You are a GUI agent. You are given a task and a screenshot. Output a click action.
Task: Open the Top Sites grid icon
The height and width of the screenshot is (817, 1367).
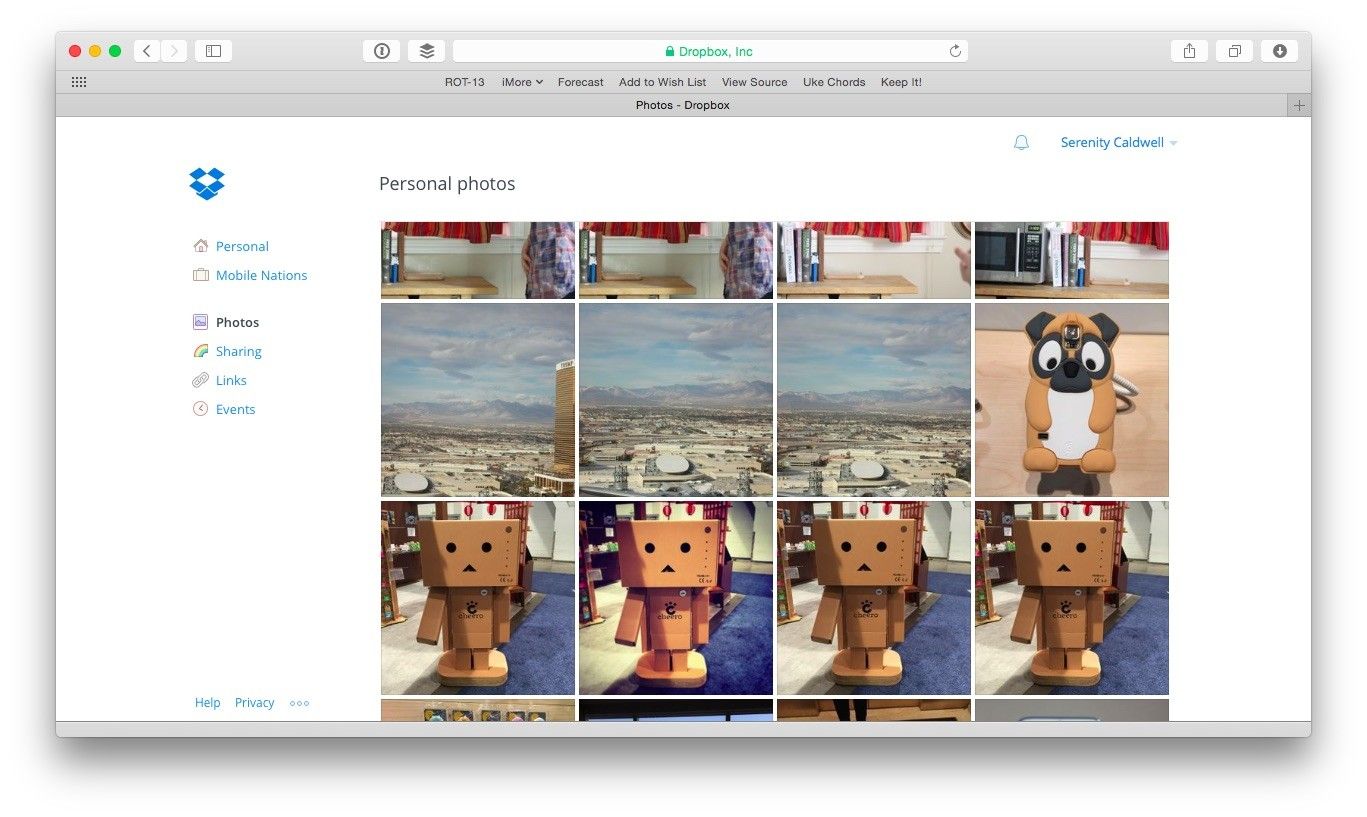click(x=79, y=82)
